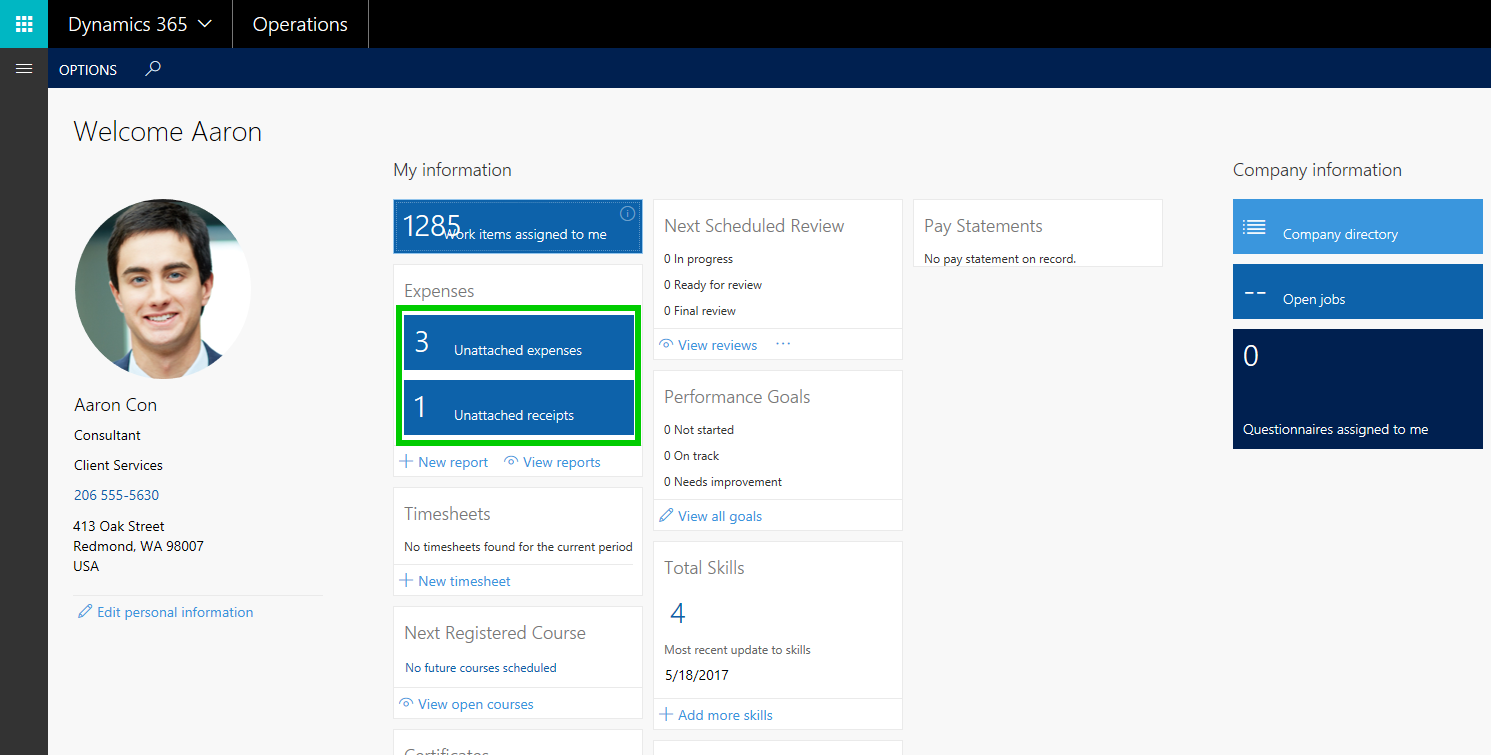Expand ellipsis menu in Next Scheduled Review
1491x755 pixels.
pyautogui.click(x=783, y=344)
